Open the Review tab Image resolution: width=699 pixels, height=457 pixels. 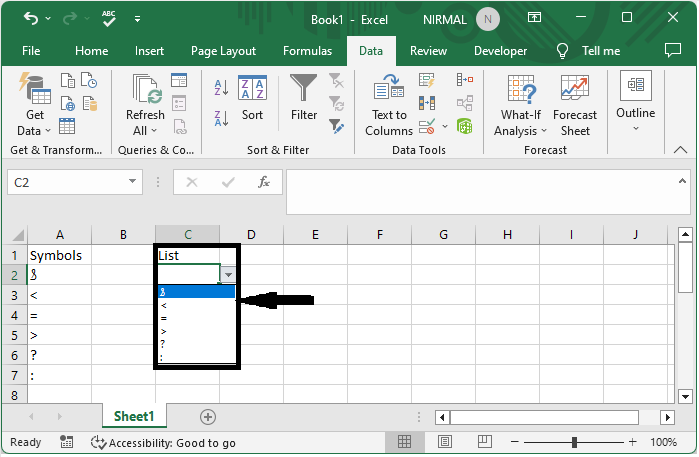pos(428,51)
